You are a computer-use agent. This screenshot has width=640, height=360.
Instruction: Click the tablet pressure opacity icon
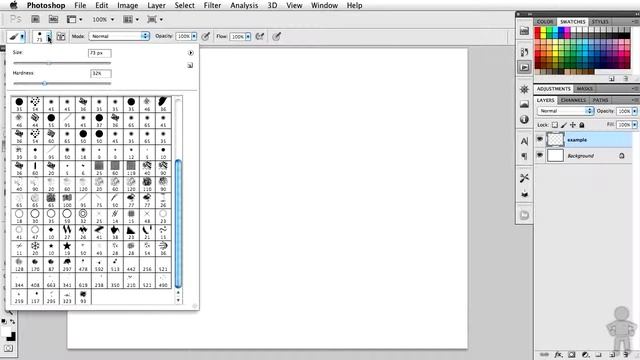click(206, 37)
